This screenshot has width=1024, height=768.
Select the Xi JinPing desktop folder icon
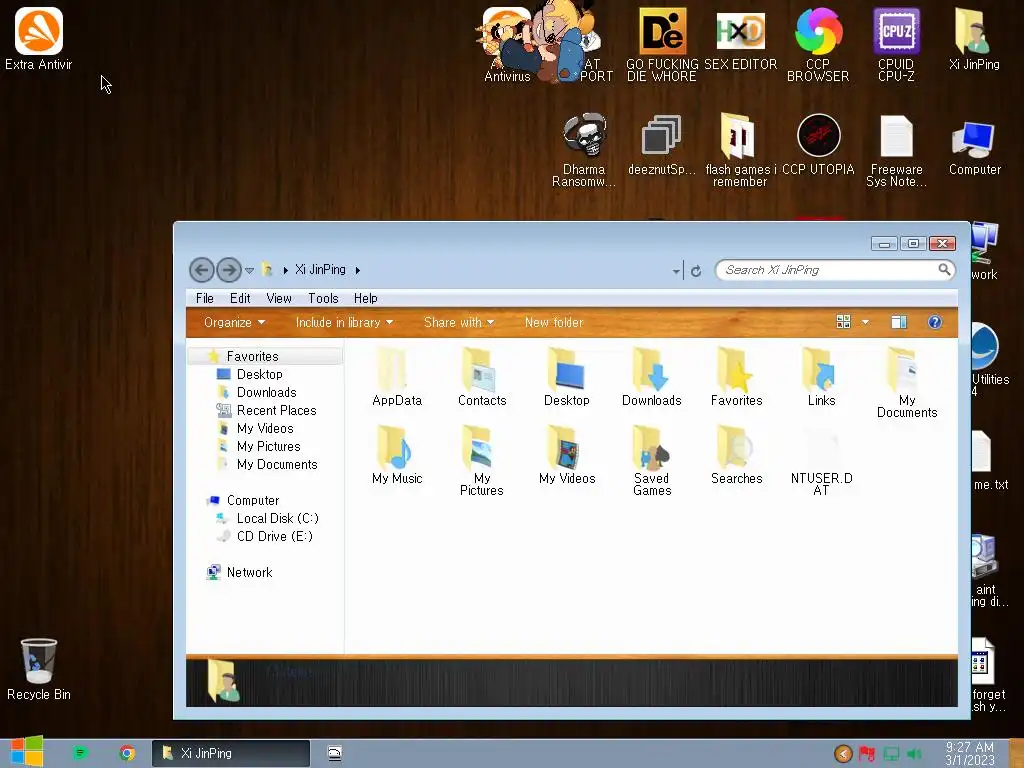974,39
